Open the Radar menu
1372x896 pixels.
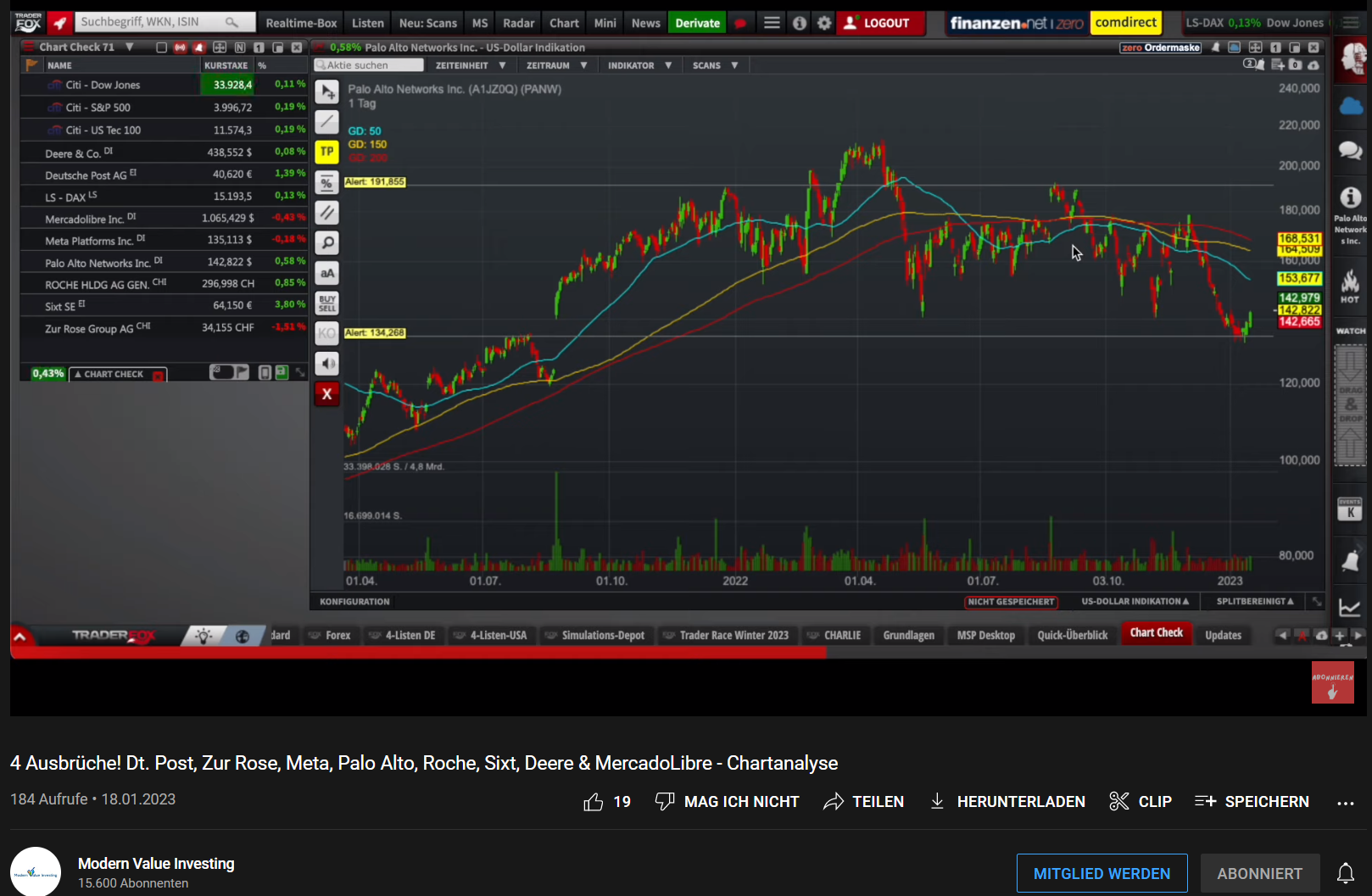tap(519, 23)
